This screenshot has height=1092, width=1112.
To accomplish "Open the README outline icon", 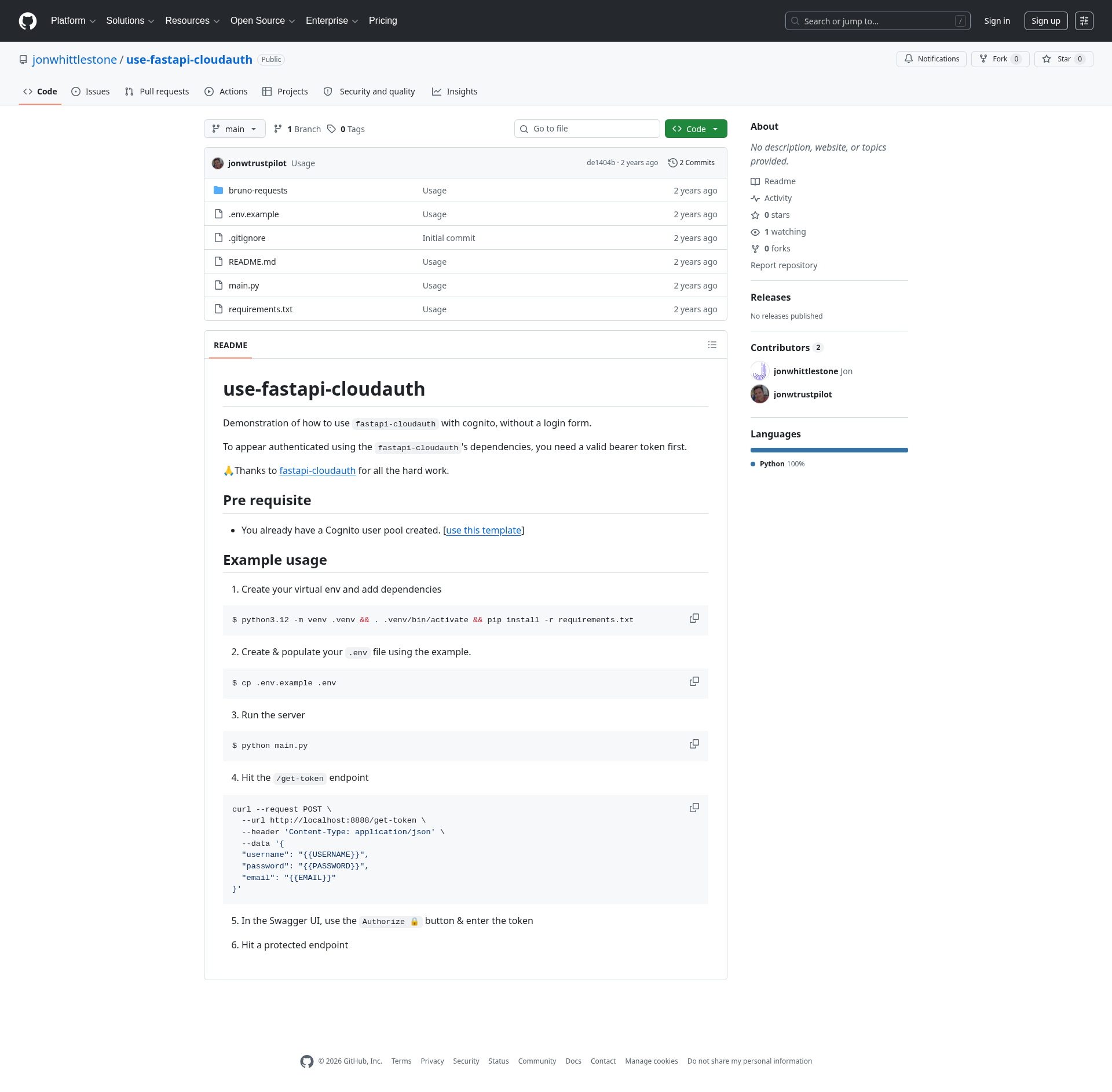I will (x=712, y=345).
